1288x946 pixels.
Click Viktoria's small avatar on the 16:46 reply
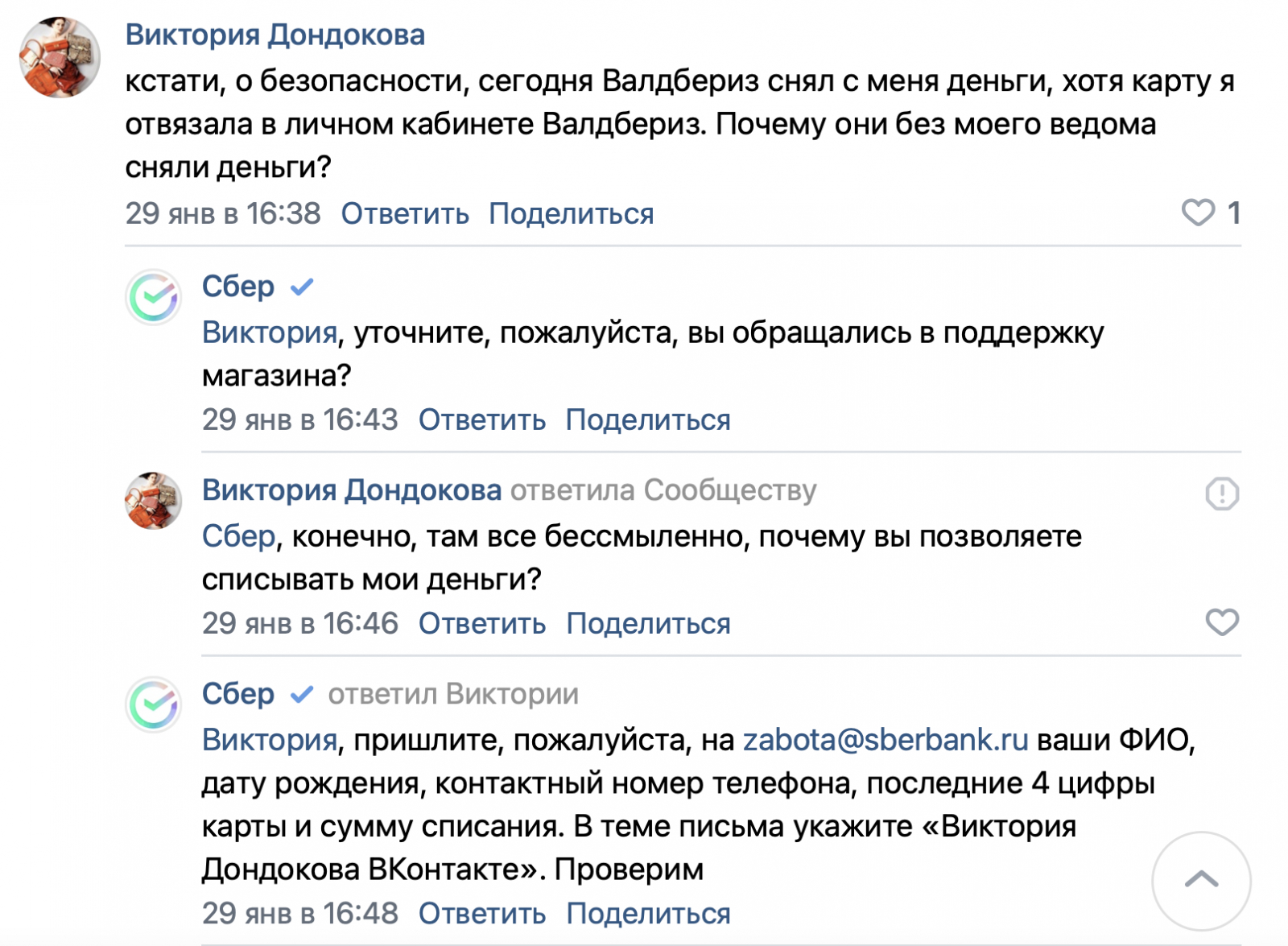(153, 501)
